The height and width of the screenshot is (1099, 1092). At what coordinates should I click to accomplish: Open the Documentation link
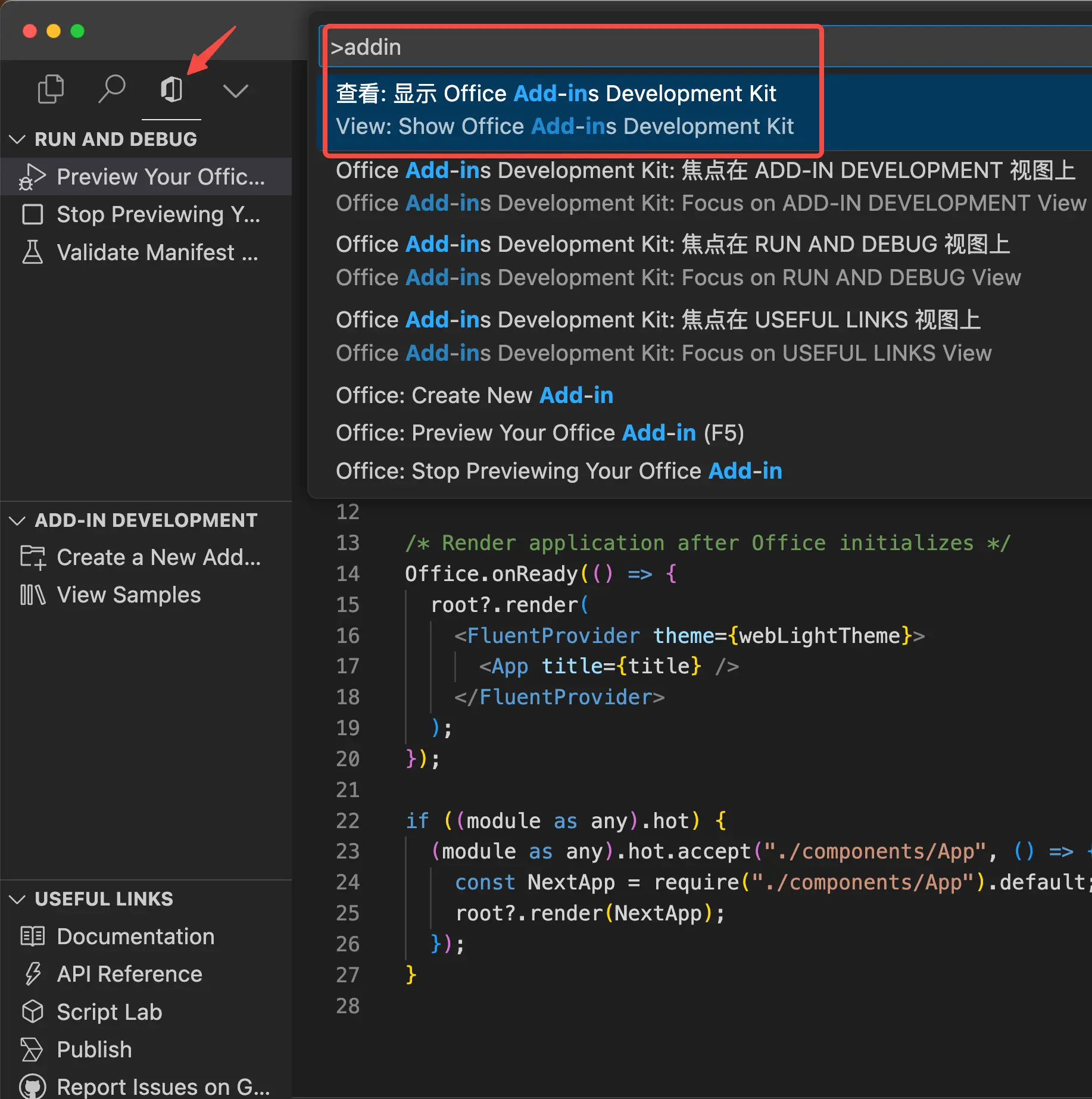(135, 936)
